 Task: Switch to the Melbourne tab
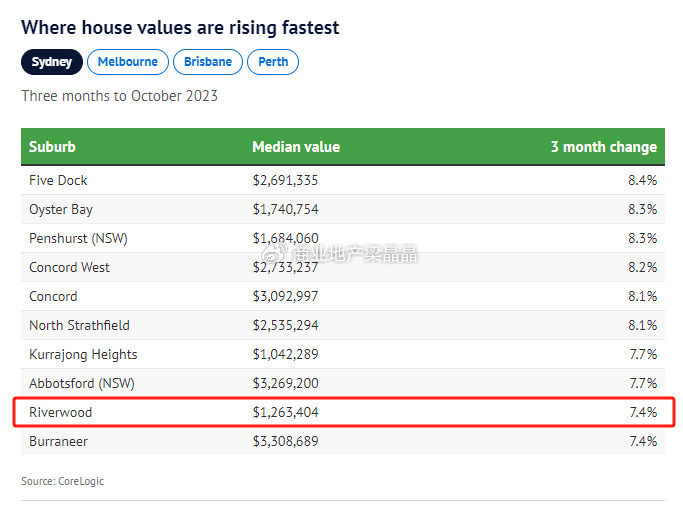pos(127,62)
